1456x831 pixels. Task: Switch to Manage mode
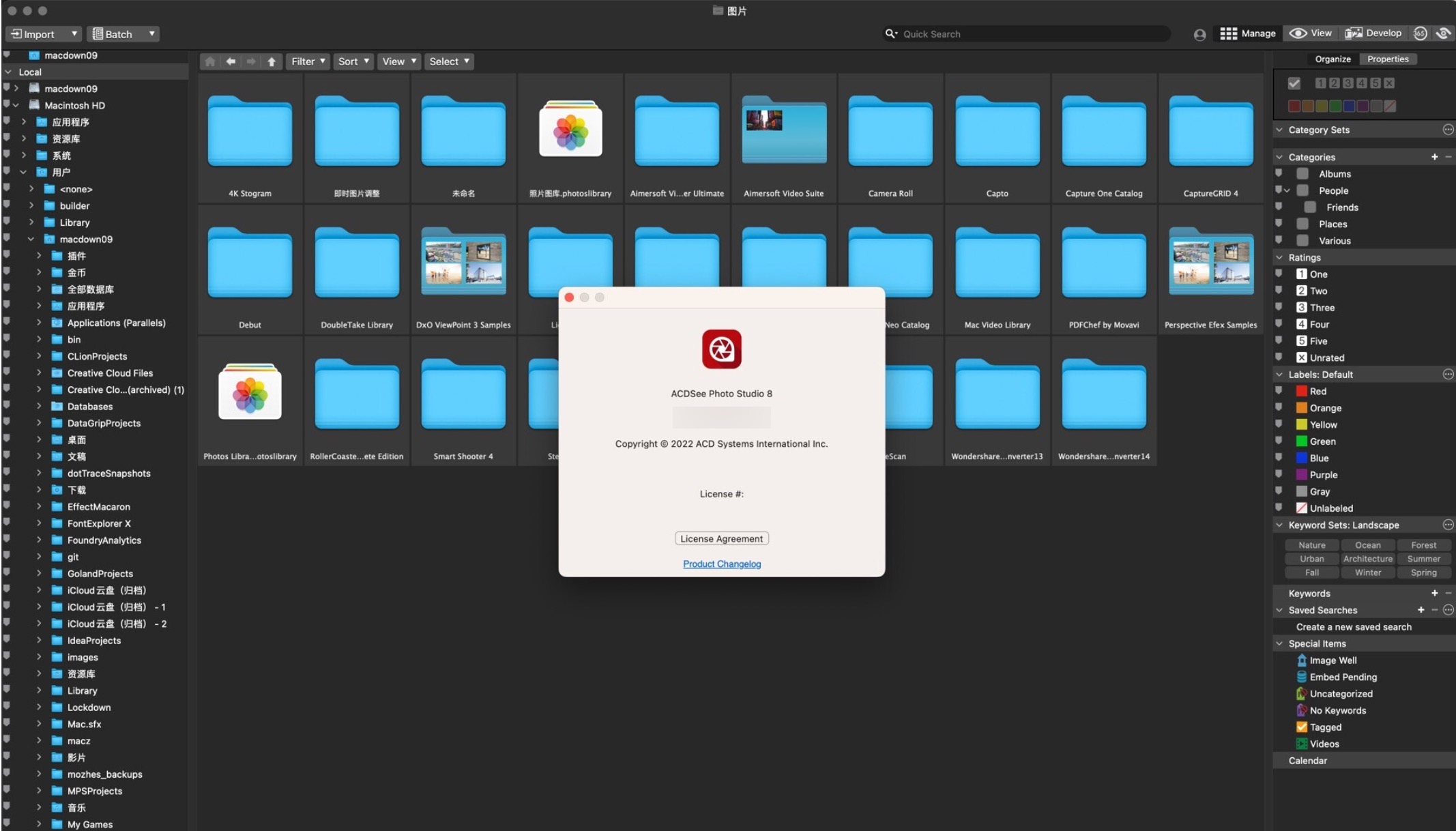pos(1248,33)
